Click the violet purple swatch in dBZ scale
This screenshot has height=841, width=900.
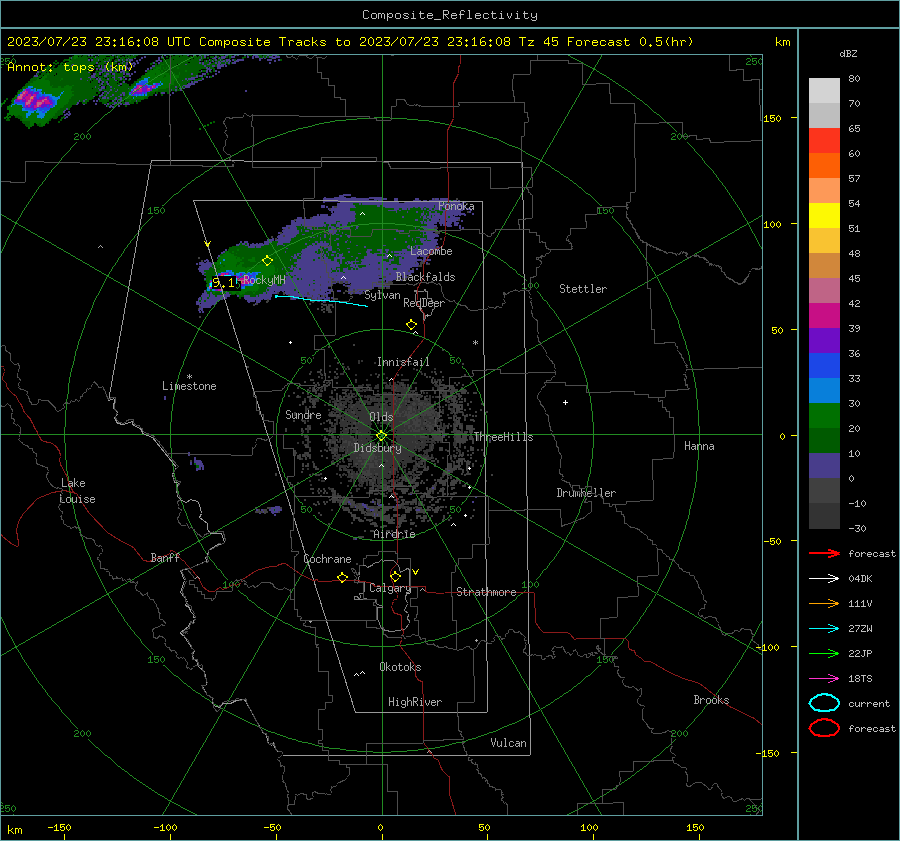click(x=824, y=340)
